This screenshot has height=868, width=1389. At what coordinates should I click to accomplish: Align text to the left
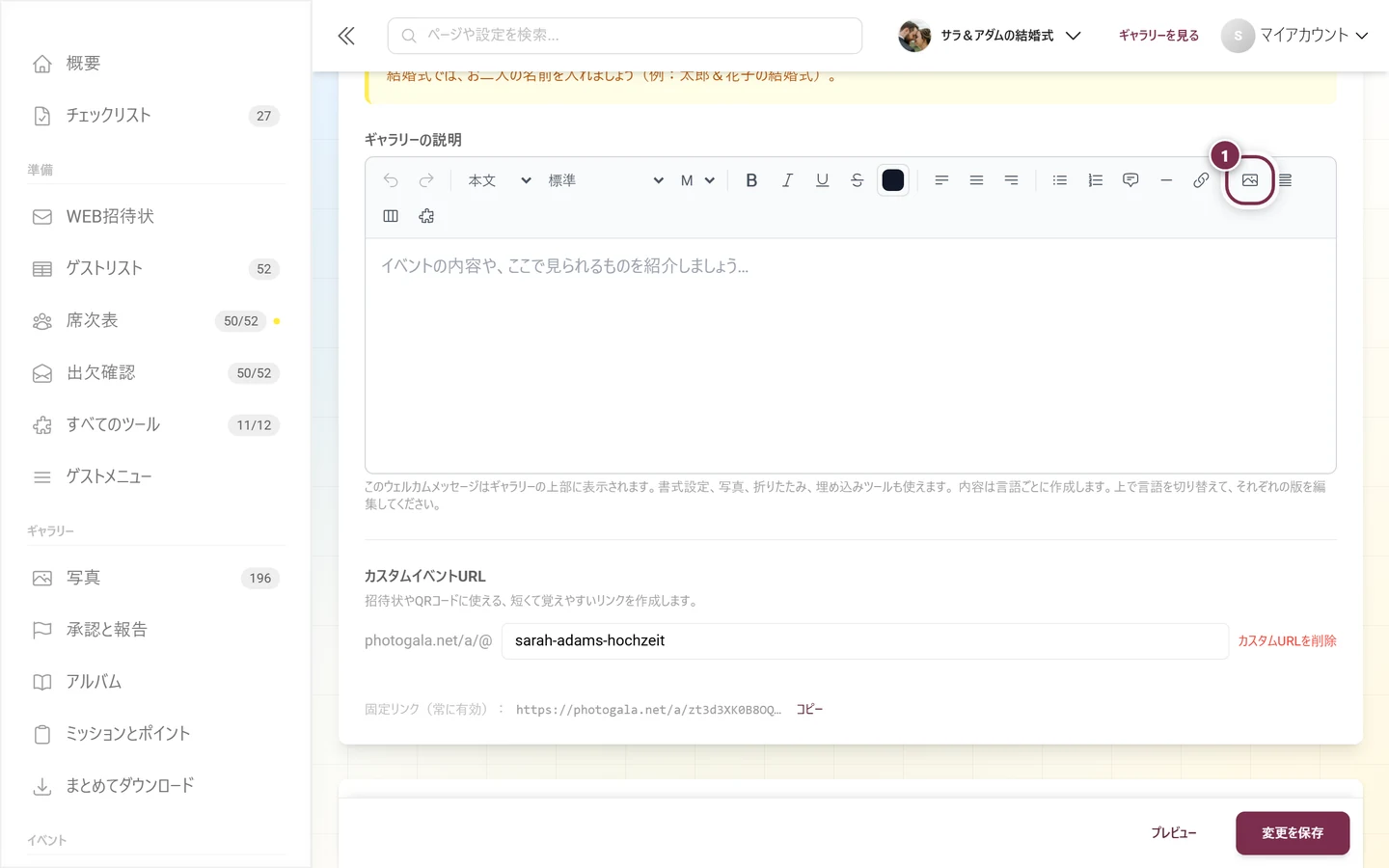pyautogui.click(x=941, y=180)
